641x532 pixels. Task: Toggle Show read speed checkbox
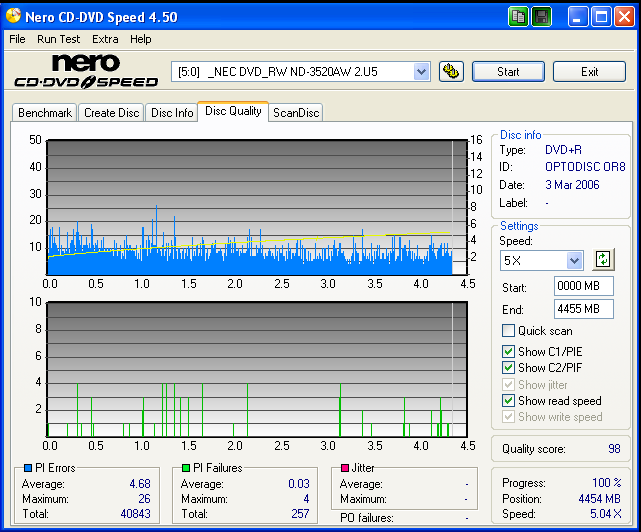(508, 401)
